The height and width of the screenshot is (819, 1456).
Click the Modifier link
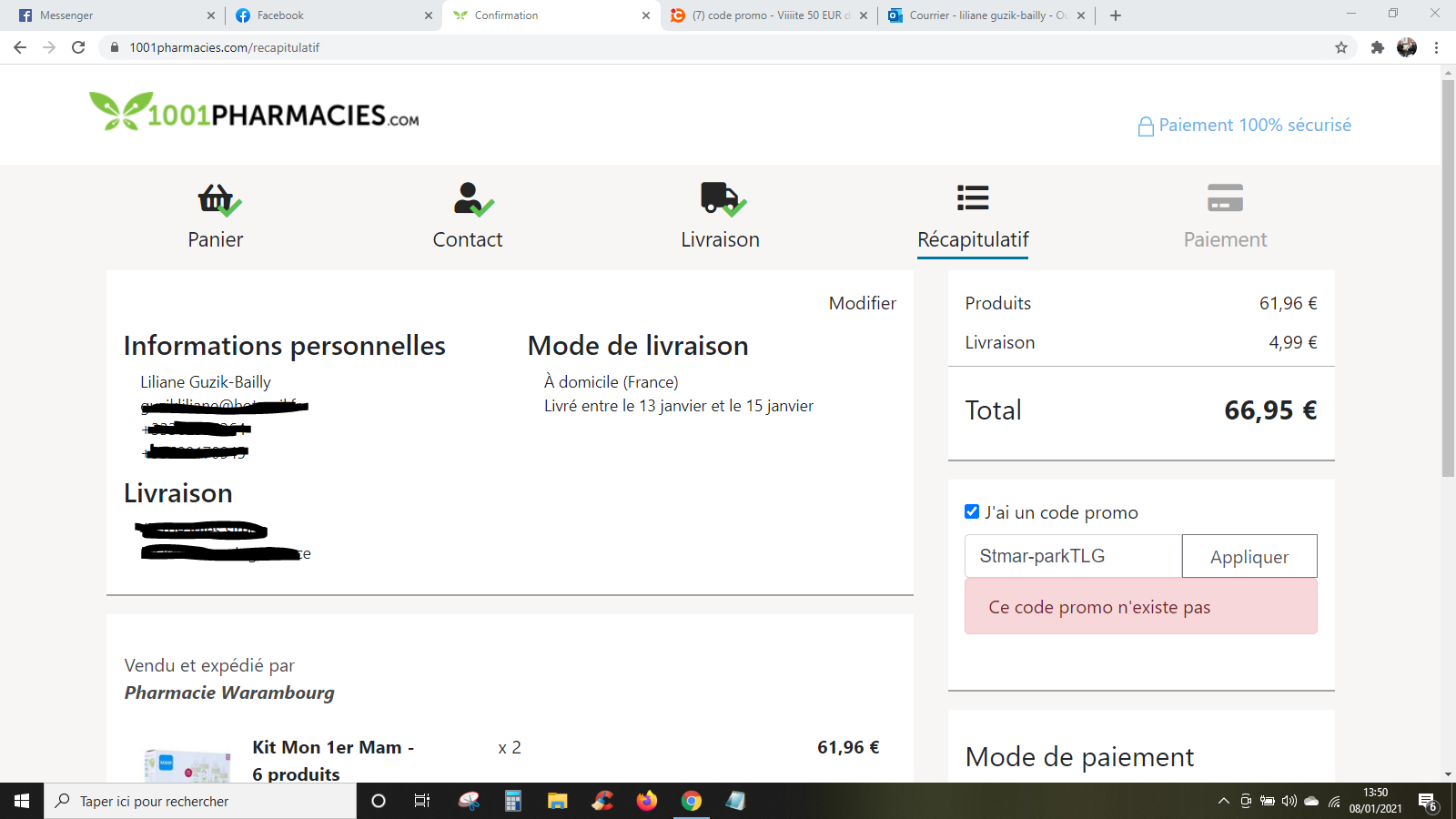point(862,303)
